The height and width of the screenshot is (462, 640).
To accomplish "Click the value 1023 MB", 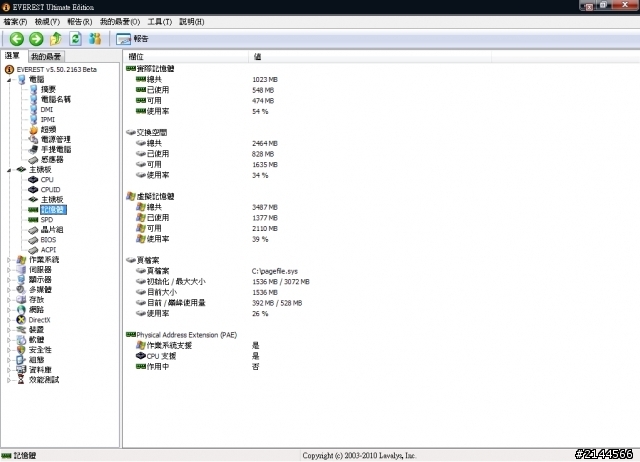I will click(265, 80).
